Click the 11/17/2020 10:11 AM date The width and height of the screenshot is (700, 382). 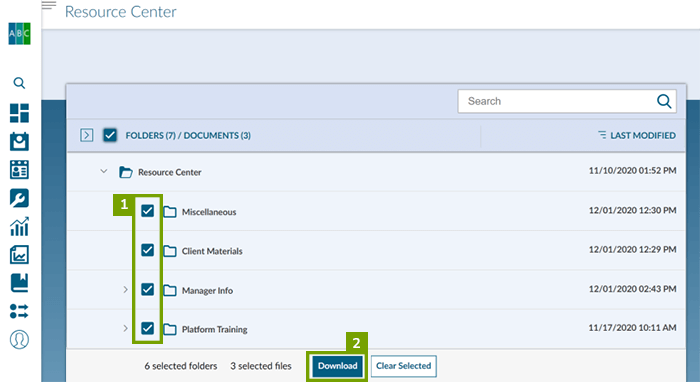(632, 328)
